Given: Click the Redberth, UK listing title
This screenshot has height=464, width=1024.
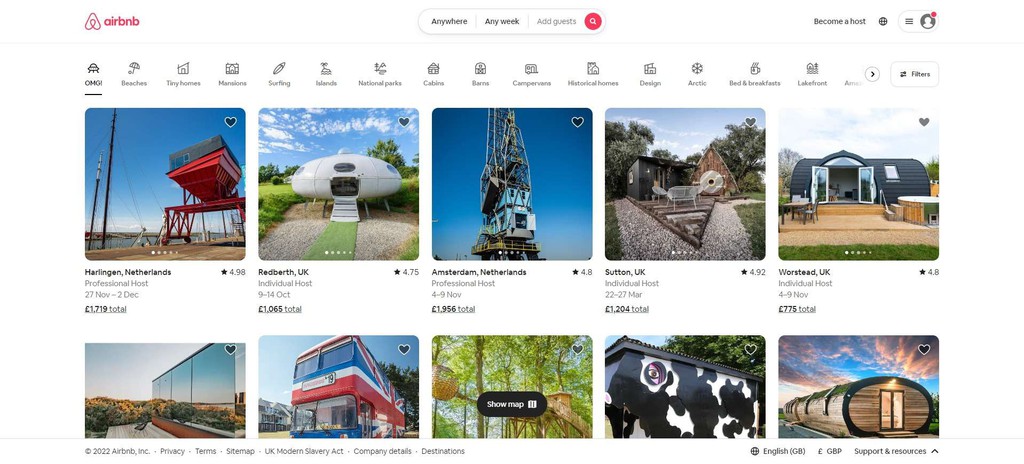Looking at the screenshot, I should click(x=283, y=272).
